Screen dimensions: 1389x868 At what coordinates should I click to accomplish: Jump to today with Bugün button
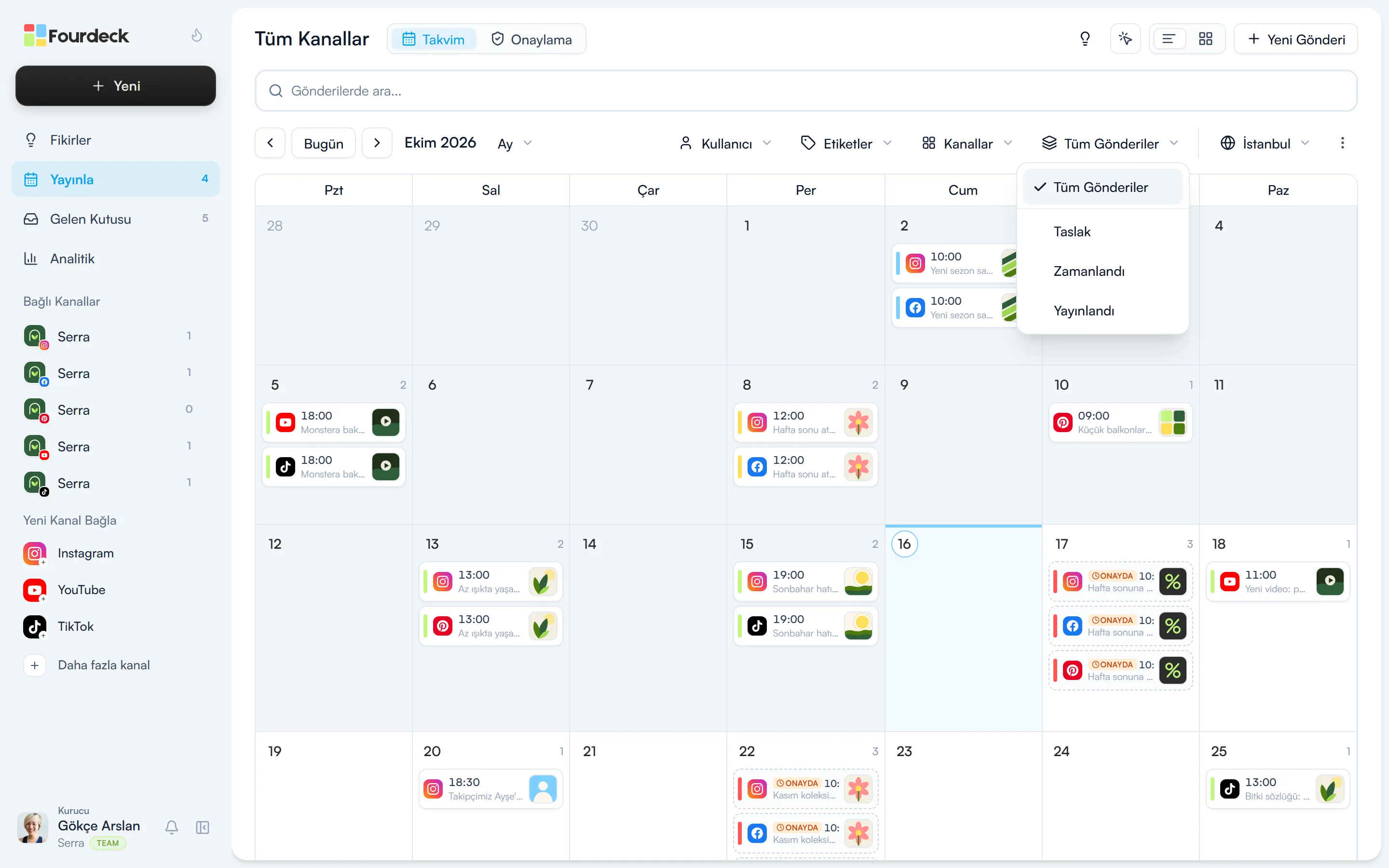(x=324, y=143)
